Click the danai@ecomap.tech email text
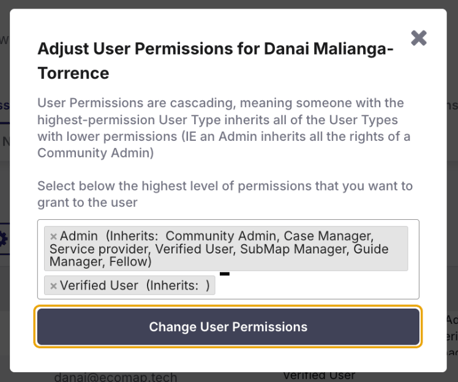 (116, 377)
